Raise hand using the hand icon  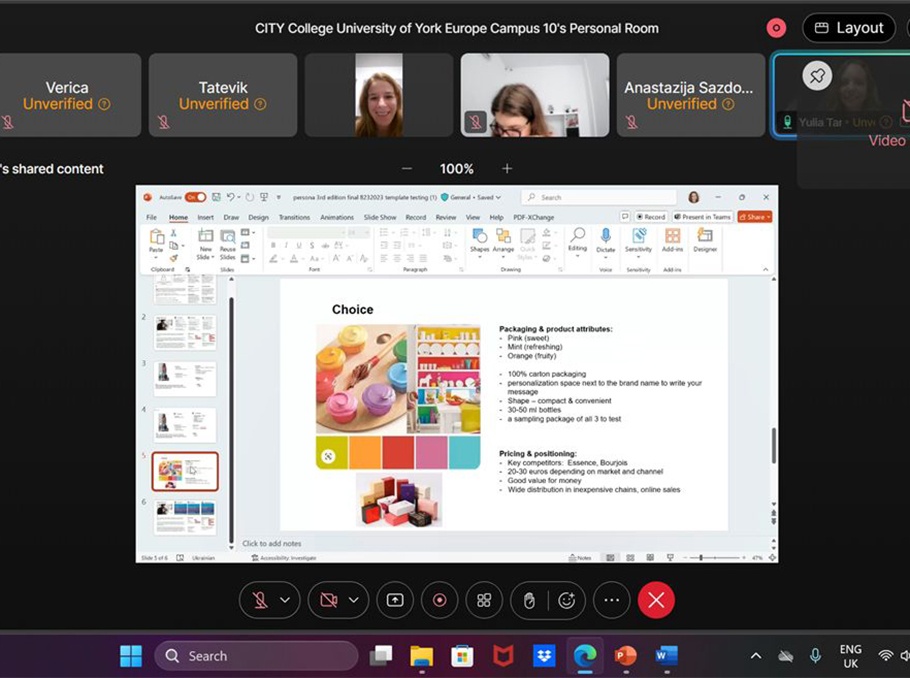[529, 600]
